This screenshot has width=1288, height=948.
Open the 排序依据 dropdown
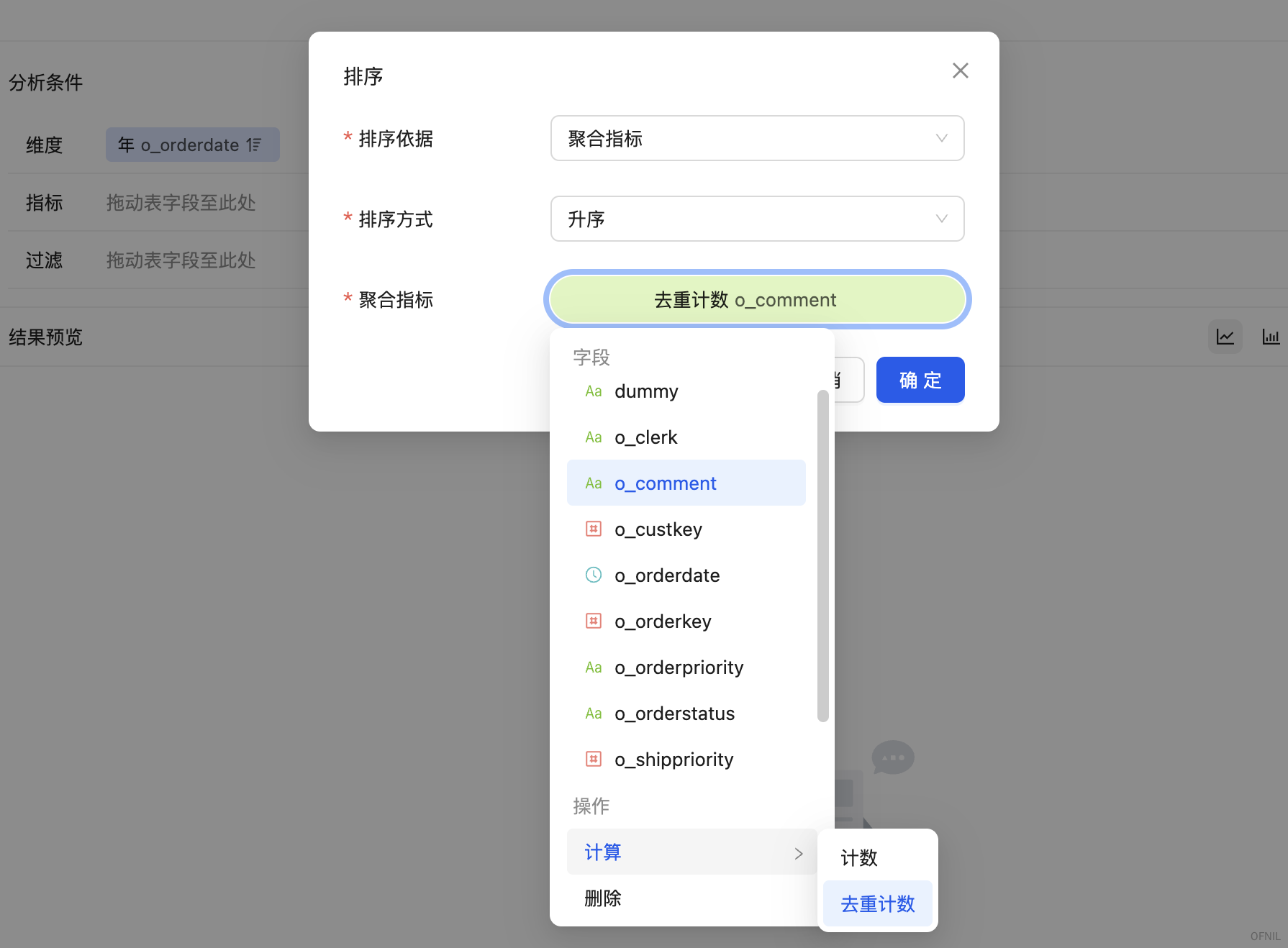[x=757, y=138]
